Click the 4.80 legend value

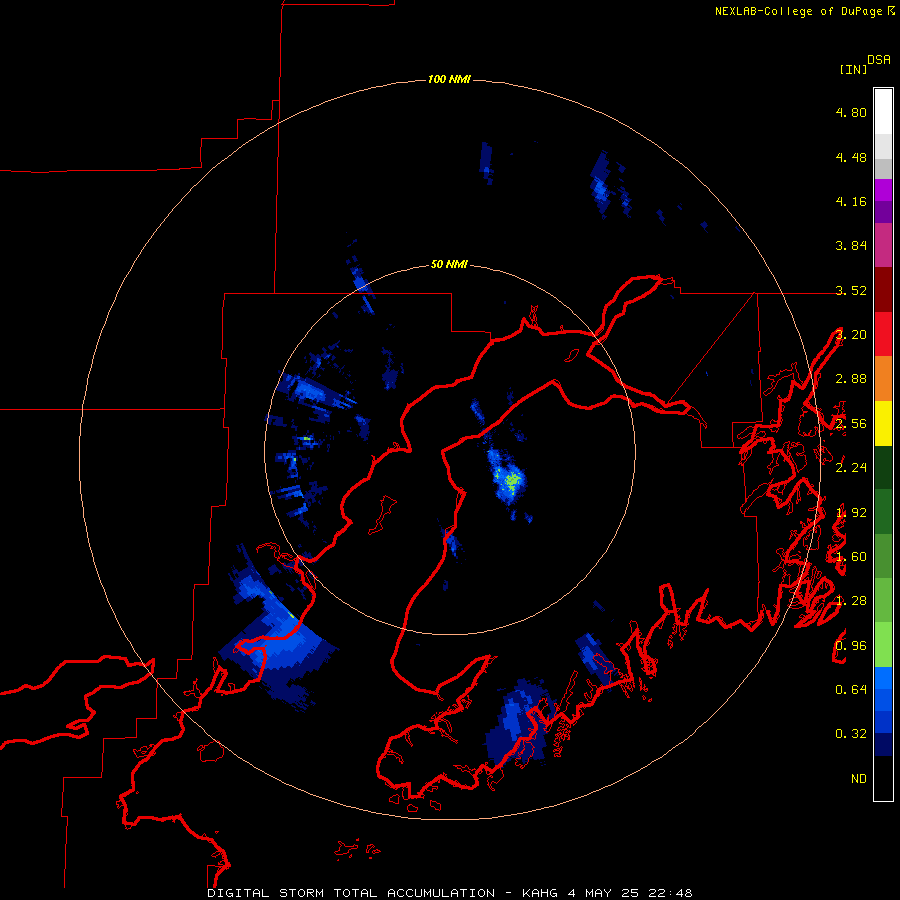pos(851,112)
